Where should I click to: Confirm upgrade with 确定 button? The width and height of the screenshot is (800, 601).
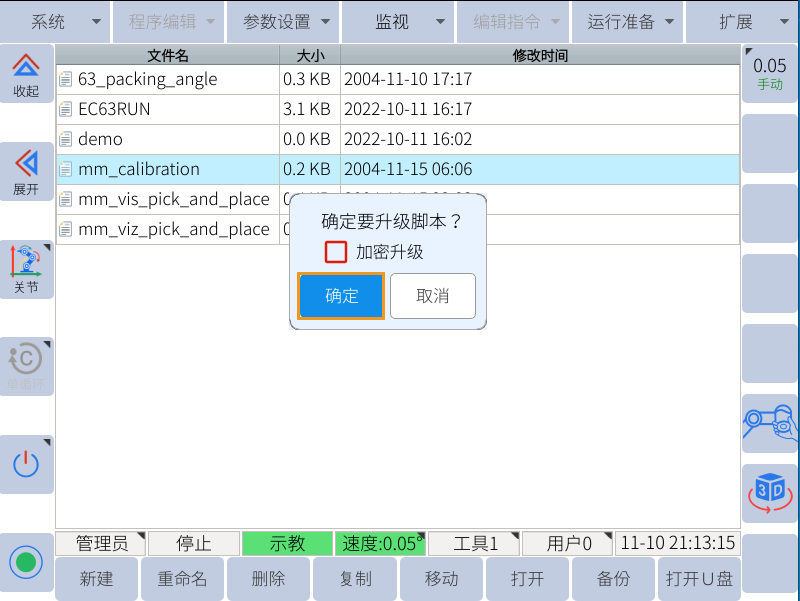[x=341, y=296]
